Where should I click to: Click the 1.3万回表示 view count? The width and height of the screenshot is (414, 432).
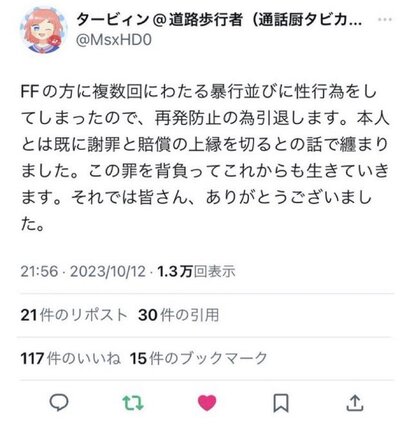coord(196,271)
